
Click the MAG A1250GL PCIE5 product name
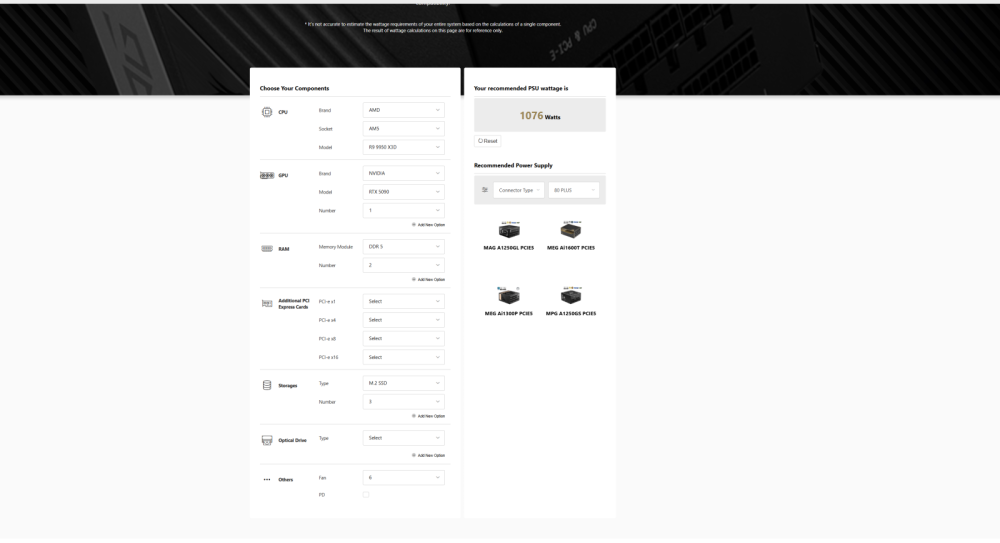pyautogui.click(x=509, y=248)
